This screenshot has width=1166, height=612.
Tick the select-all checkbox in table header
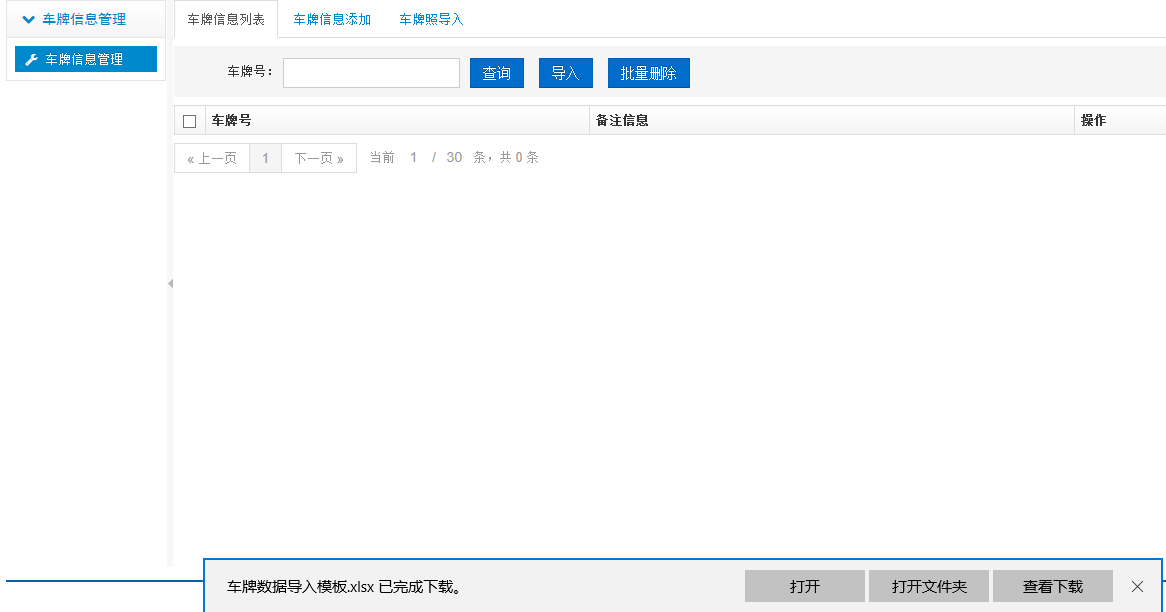pos(190,121)
